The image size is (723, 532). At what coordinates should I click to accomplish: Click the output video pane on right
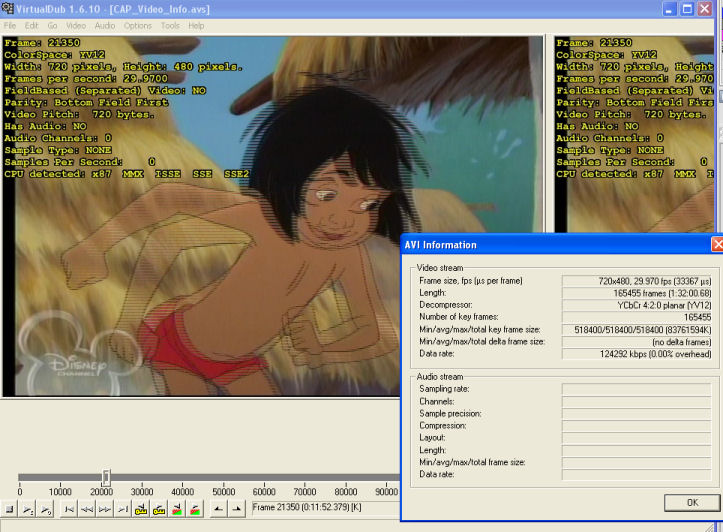(634, 135)
